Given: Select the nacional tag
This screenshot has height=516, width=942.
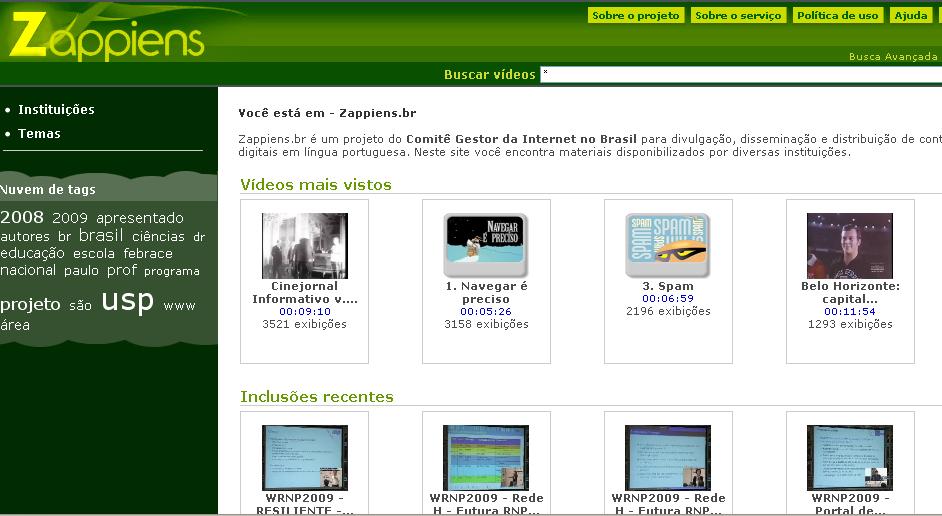Looking at the screenshot, I should 28,270.
